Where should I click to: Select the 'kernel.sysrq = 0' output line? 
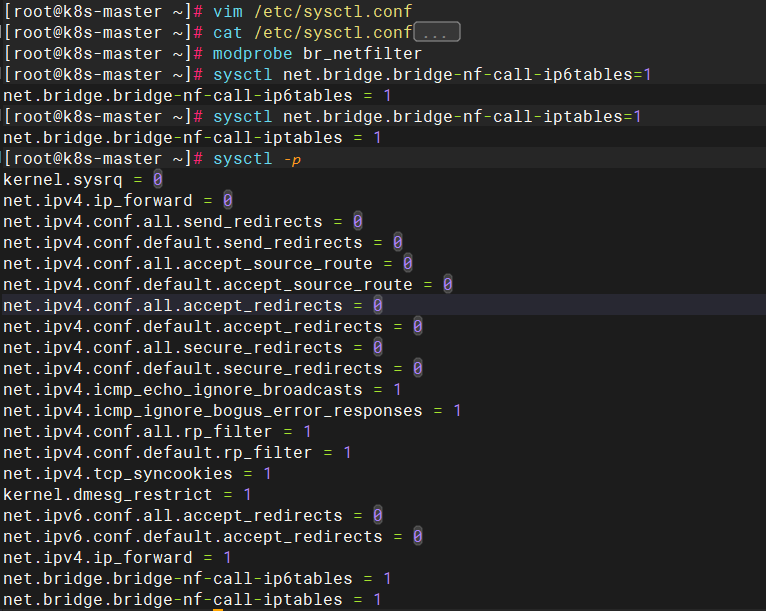click(83, 180)
